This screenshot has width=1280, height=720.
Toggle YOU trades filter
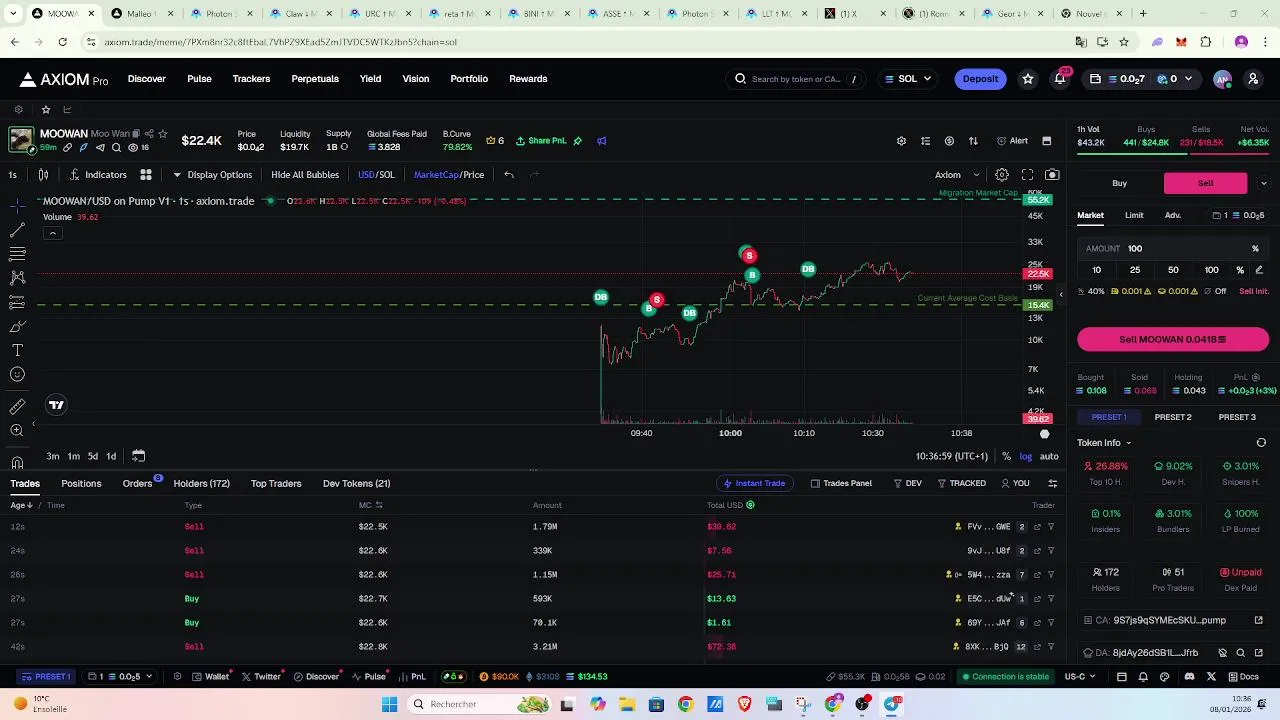pyautogui.click(x=1015, y=483)
